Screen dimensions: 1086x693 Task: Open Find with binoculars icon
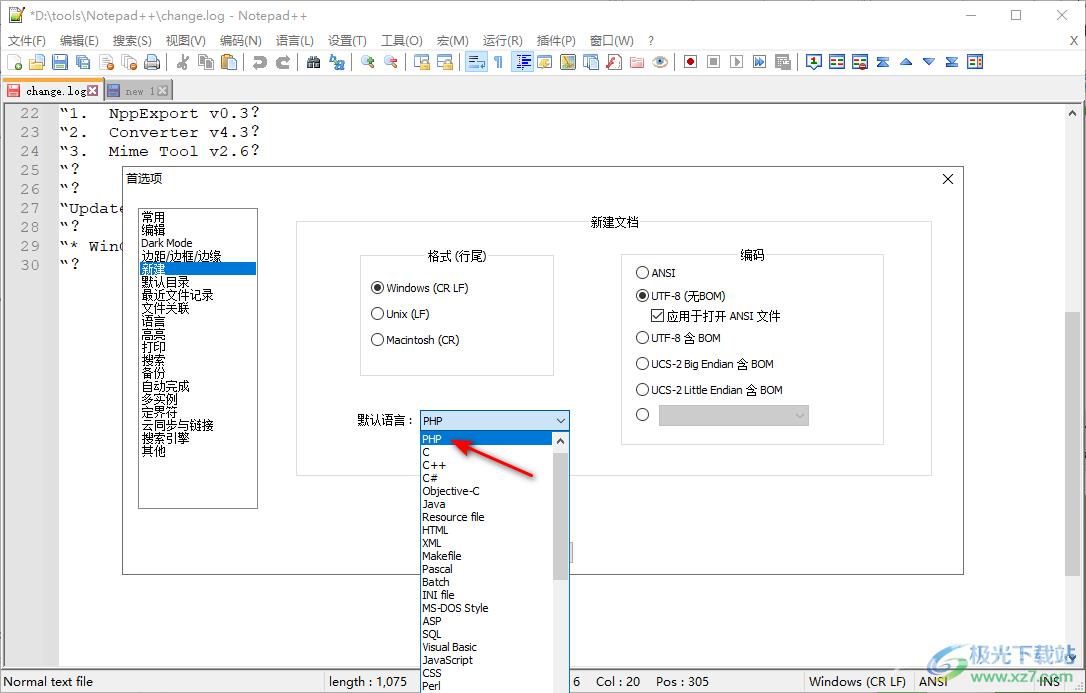[x=313, y=62]
